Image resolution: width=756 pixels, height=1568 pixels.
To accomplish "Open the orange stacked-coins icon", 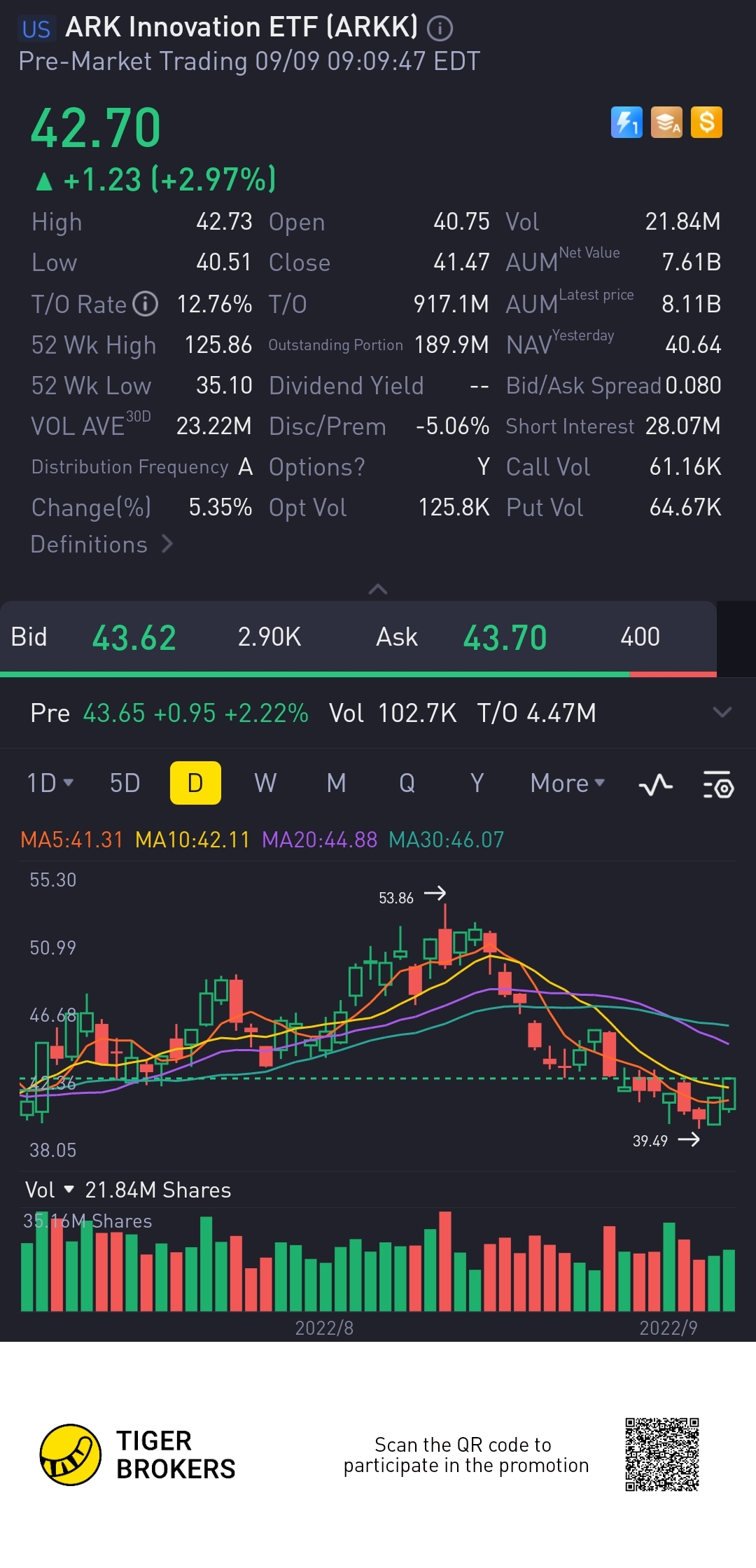I will click(x=666, y=123).
